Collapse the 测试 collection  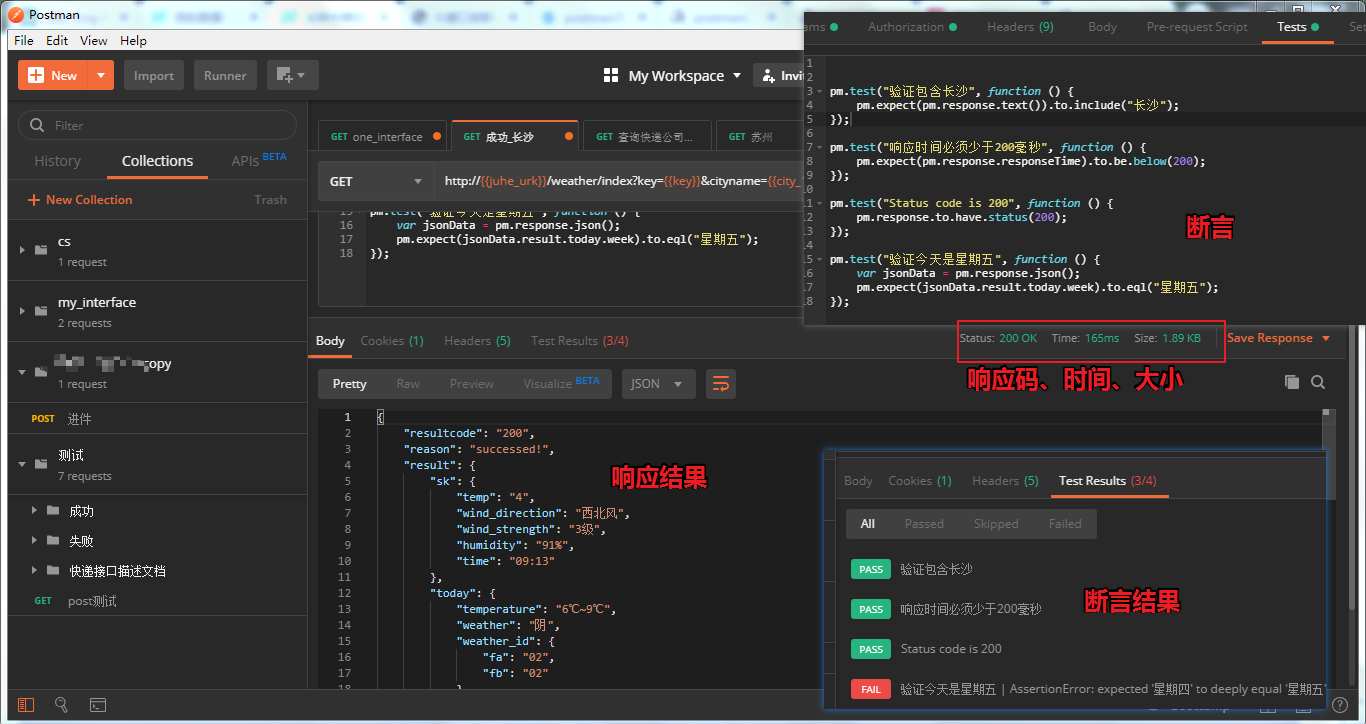(x=22, y=463)
